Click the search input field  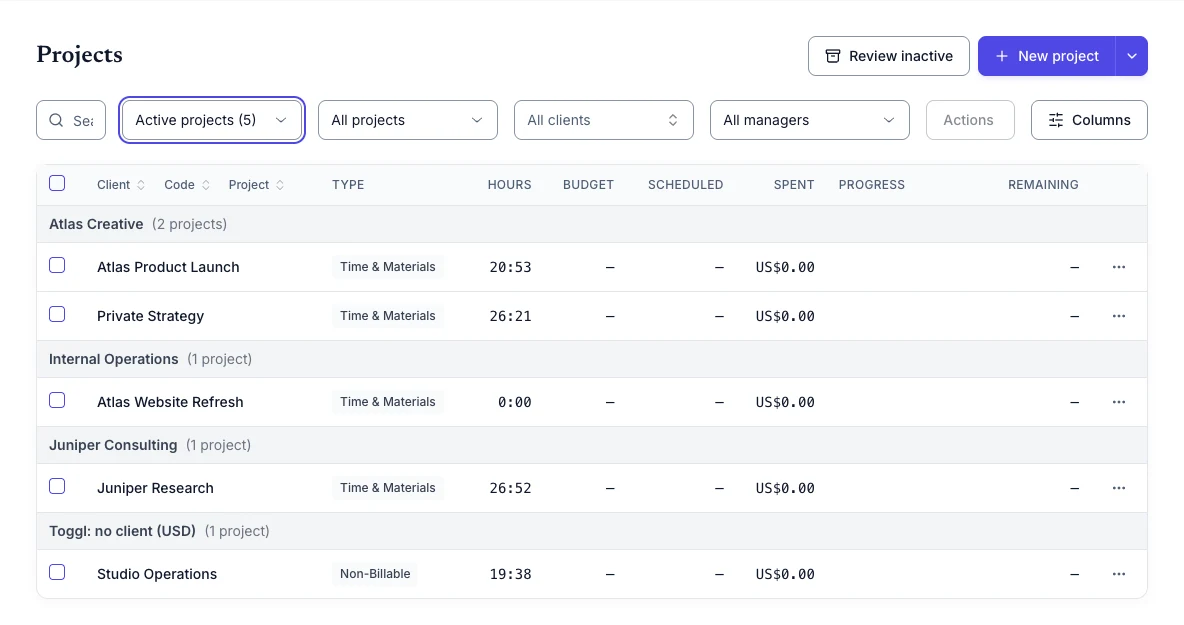click(71, 120)
